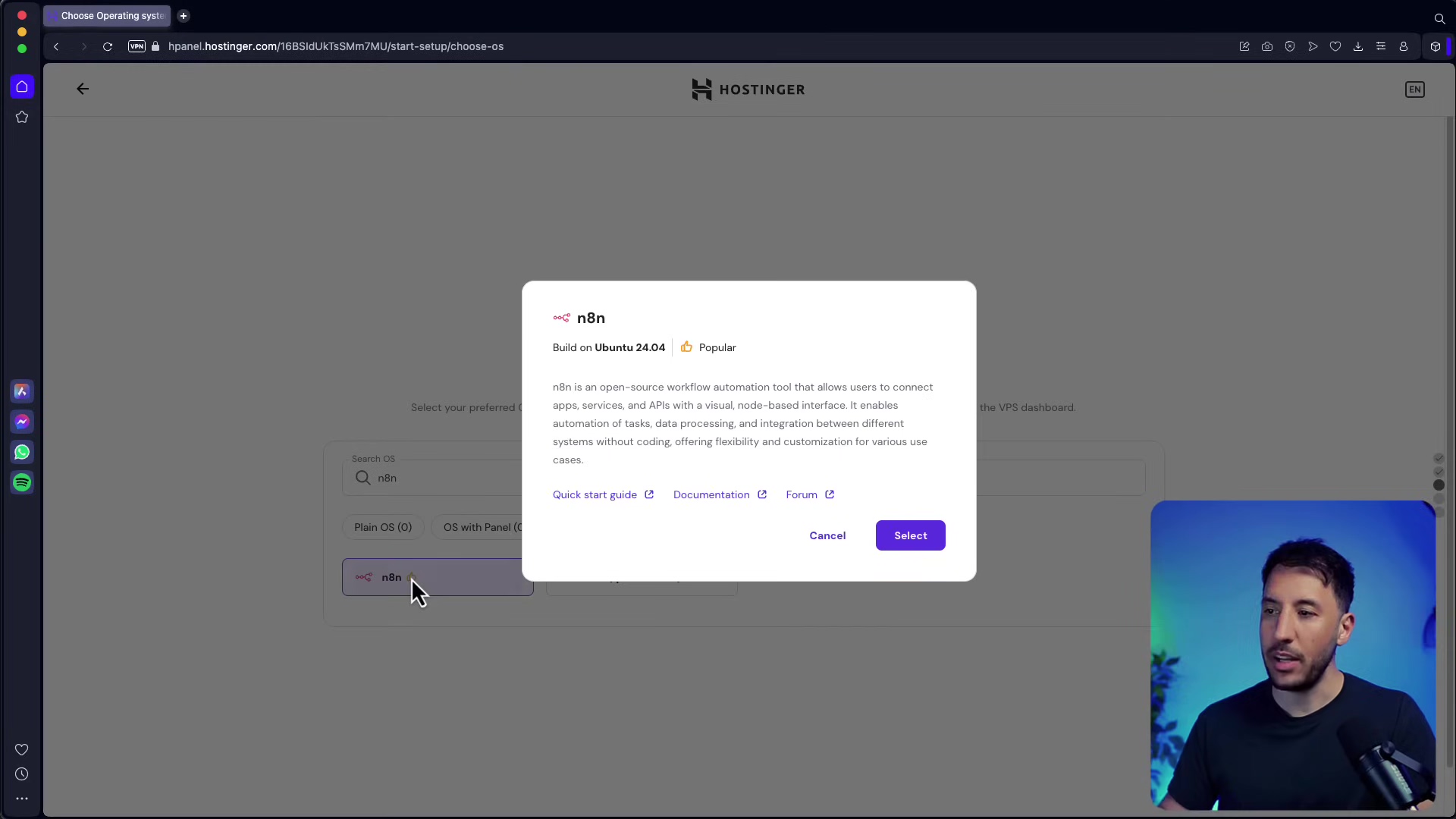Open Messenger in the sidebar
Screen dimensions: 1456x819
[22, 422]
